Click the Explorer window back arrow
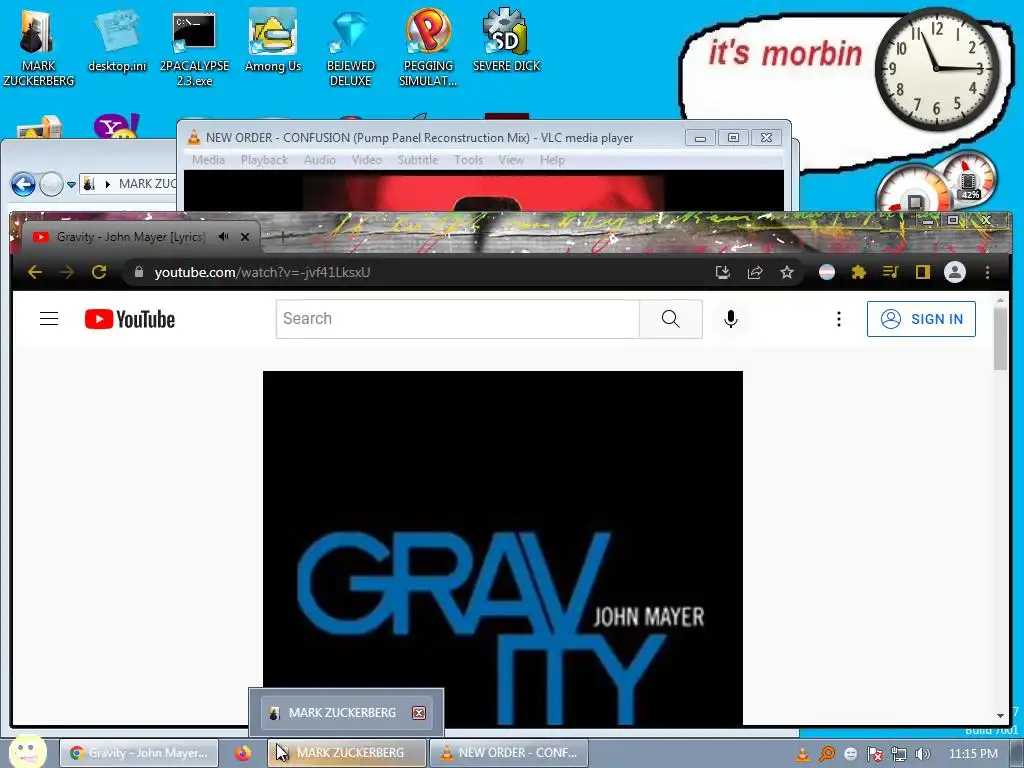Viewport: 1024px width, 768px height. (x=24, y=185)
